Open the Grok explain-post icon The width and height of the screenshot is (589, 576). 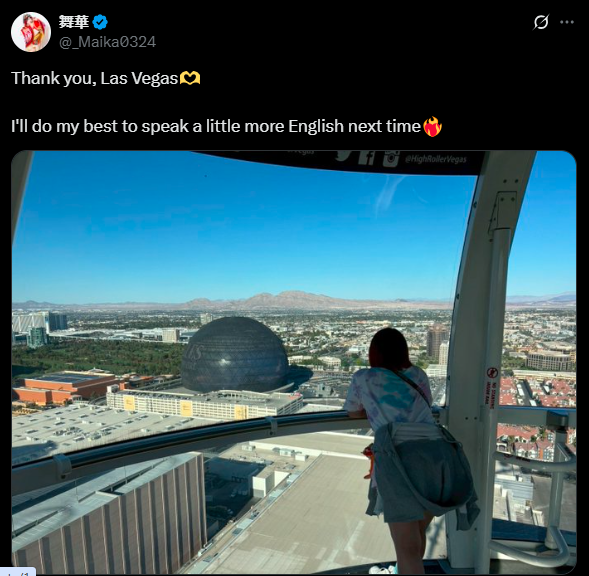click(541, 22)
